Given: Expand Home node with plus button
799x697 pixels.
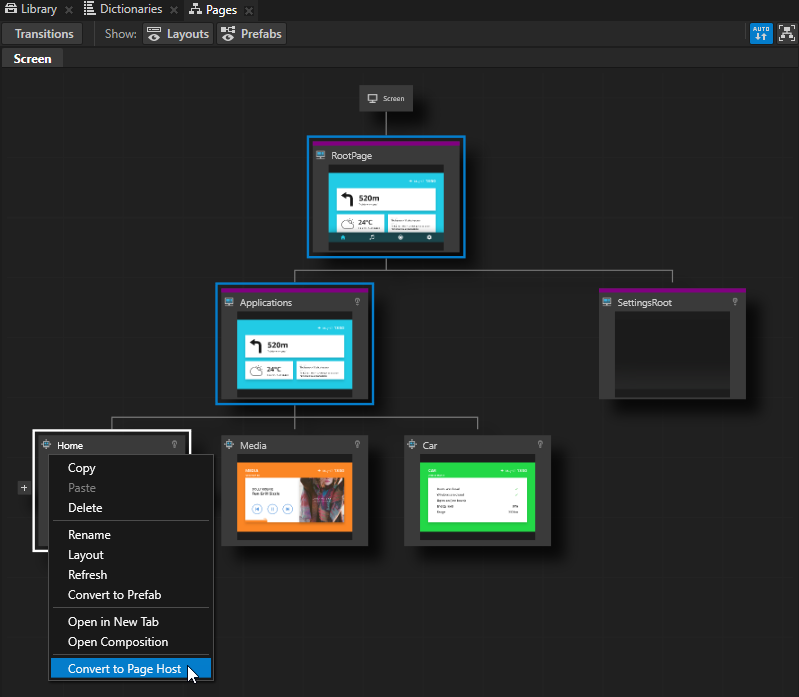Looking at the screenshot, I should 24,488.
